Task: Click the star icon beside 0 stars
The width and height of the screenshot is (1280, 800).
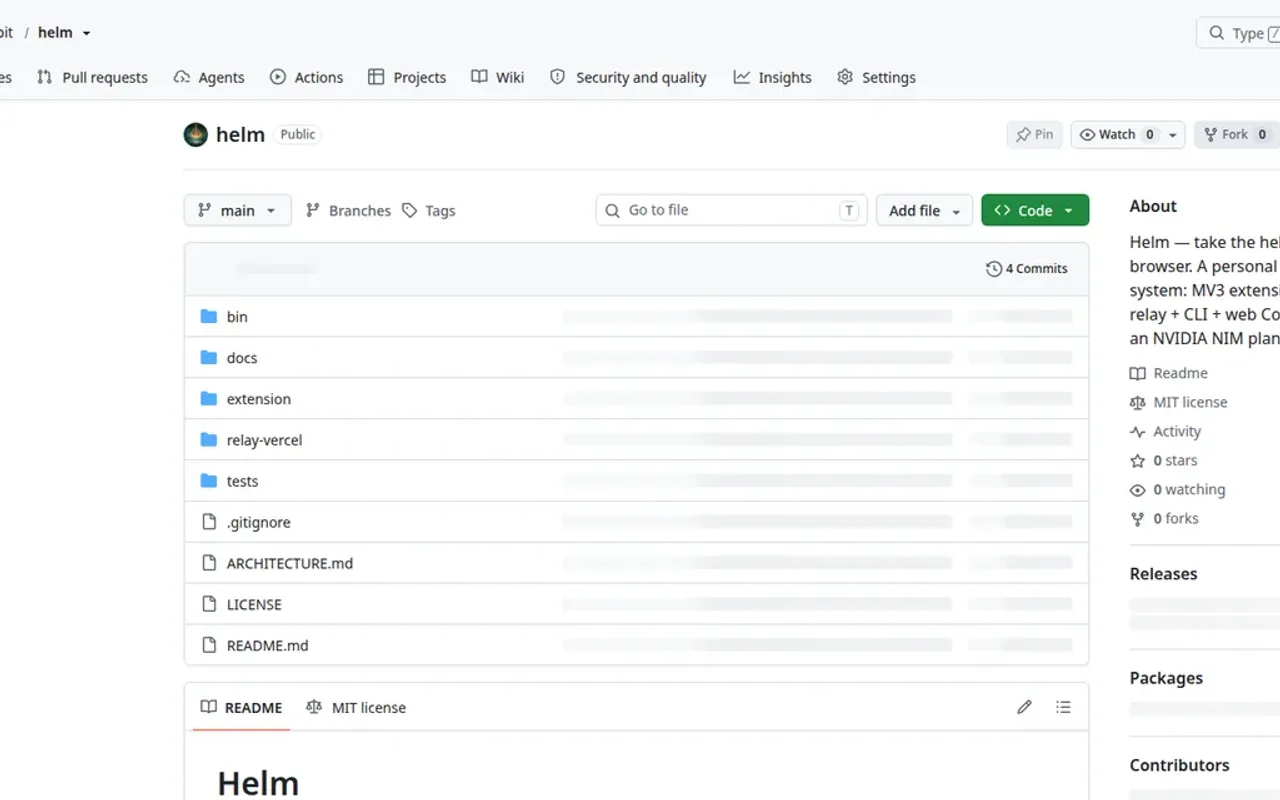Action: (x=1137, y=461)
